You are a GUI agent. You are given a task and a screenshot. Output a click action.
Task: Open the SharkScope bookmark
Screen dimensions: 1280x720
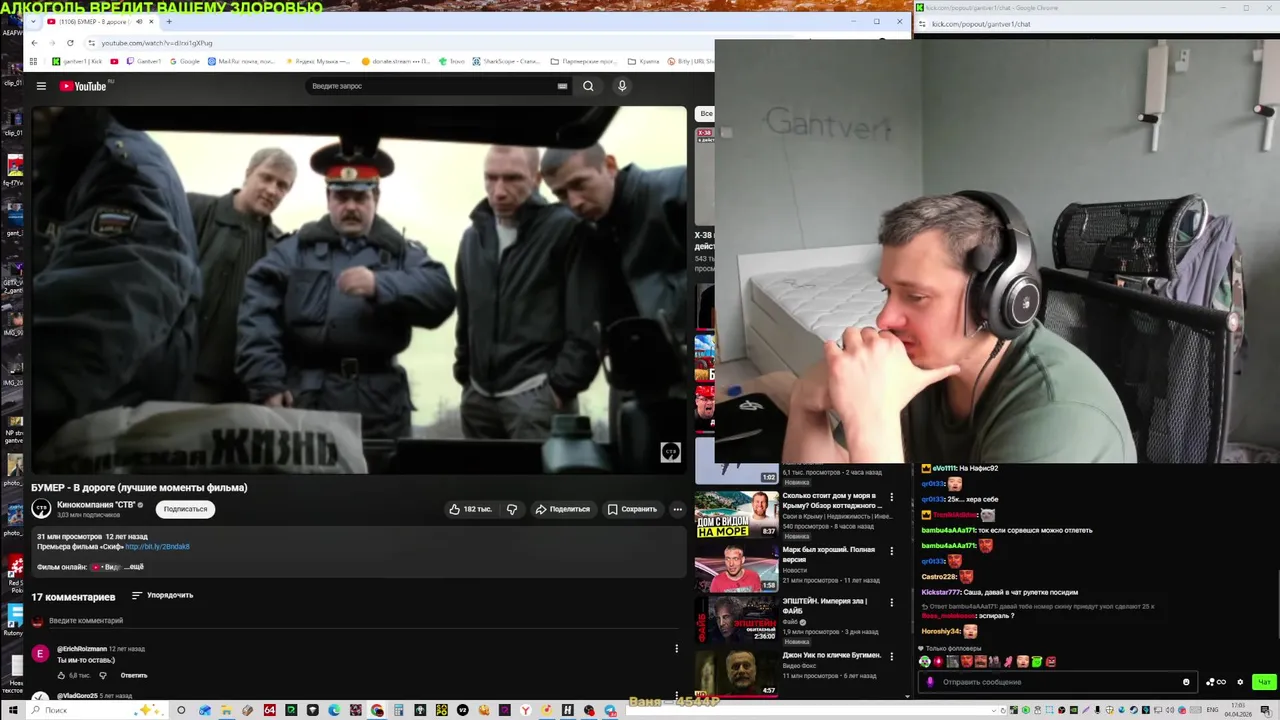506,61
